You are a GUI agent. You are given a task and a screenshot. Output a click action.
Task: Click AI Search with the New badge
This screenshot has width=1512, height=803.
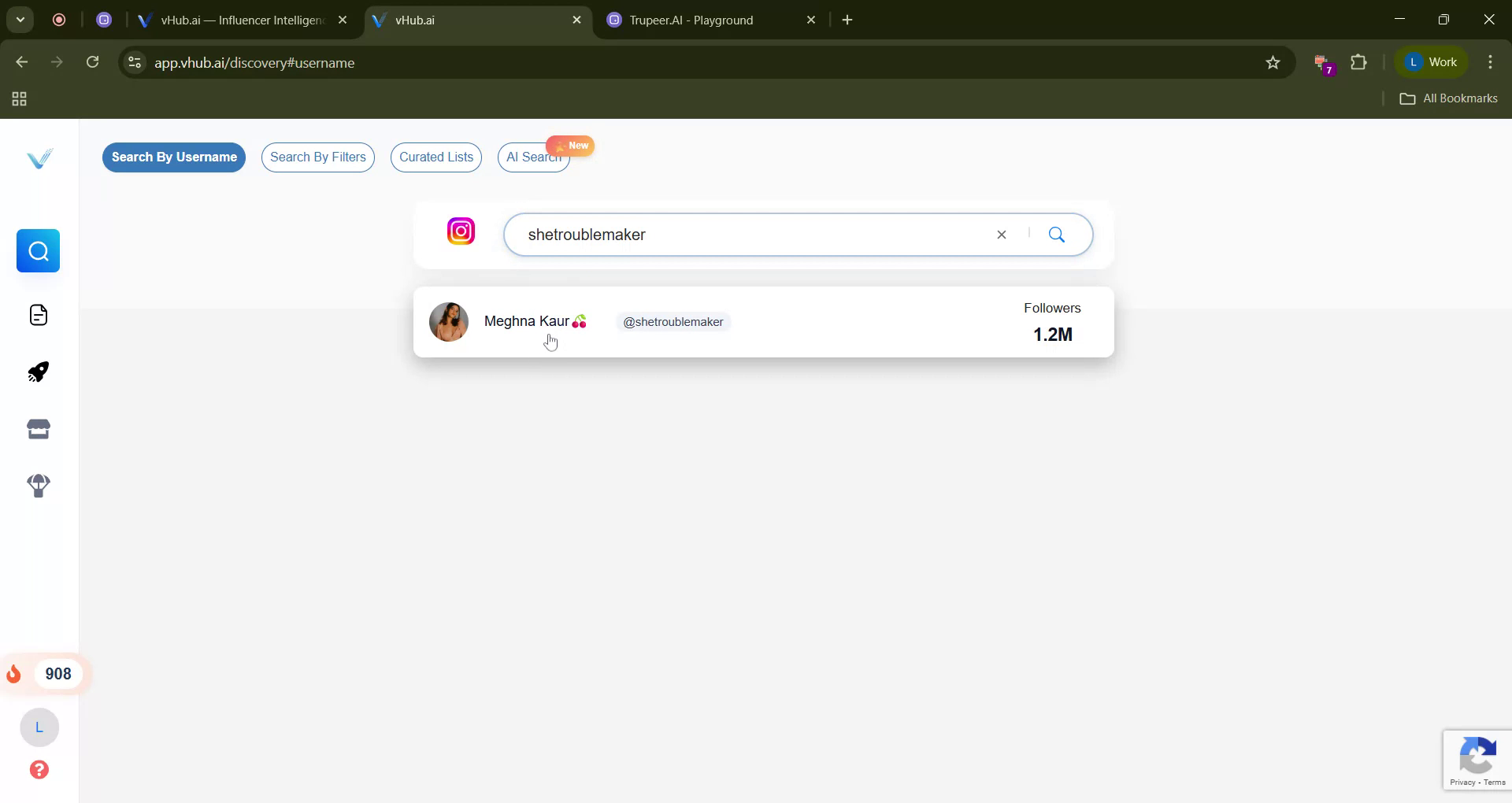pos(534,157)
